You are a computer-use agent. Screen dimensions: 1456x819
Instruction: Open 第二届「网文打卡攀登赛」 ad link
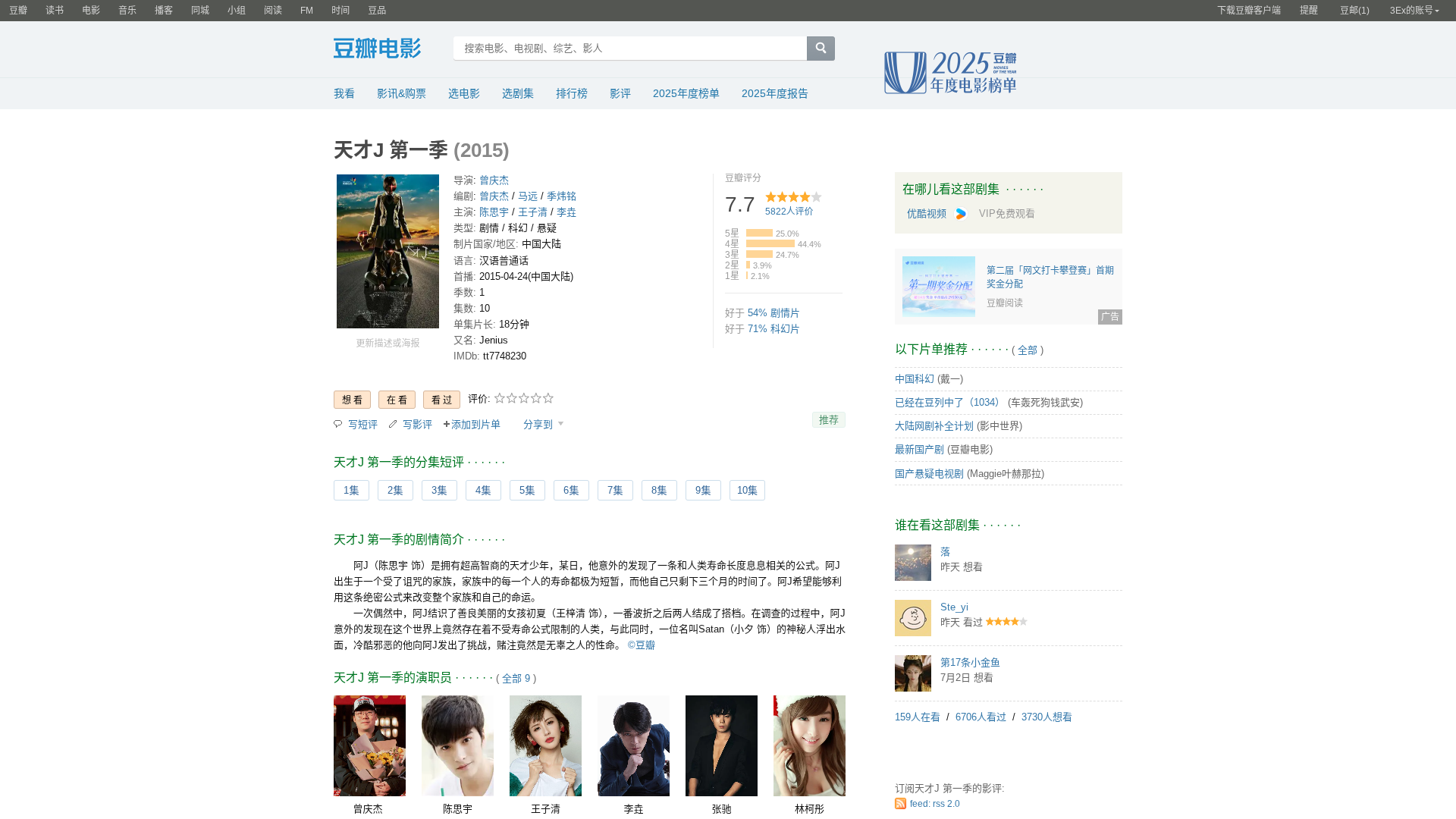coord(1050,277)
